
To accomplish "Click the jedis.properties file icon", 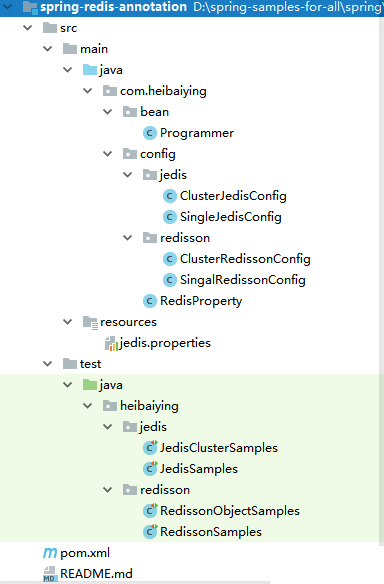I will tap(111, 343).
